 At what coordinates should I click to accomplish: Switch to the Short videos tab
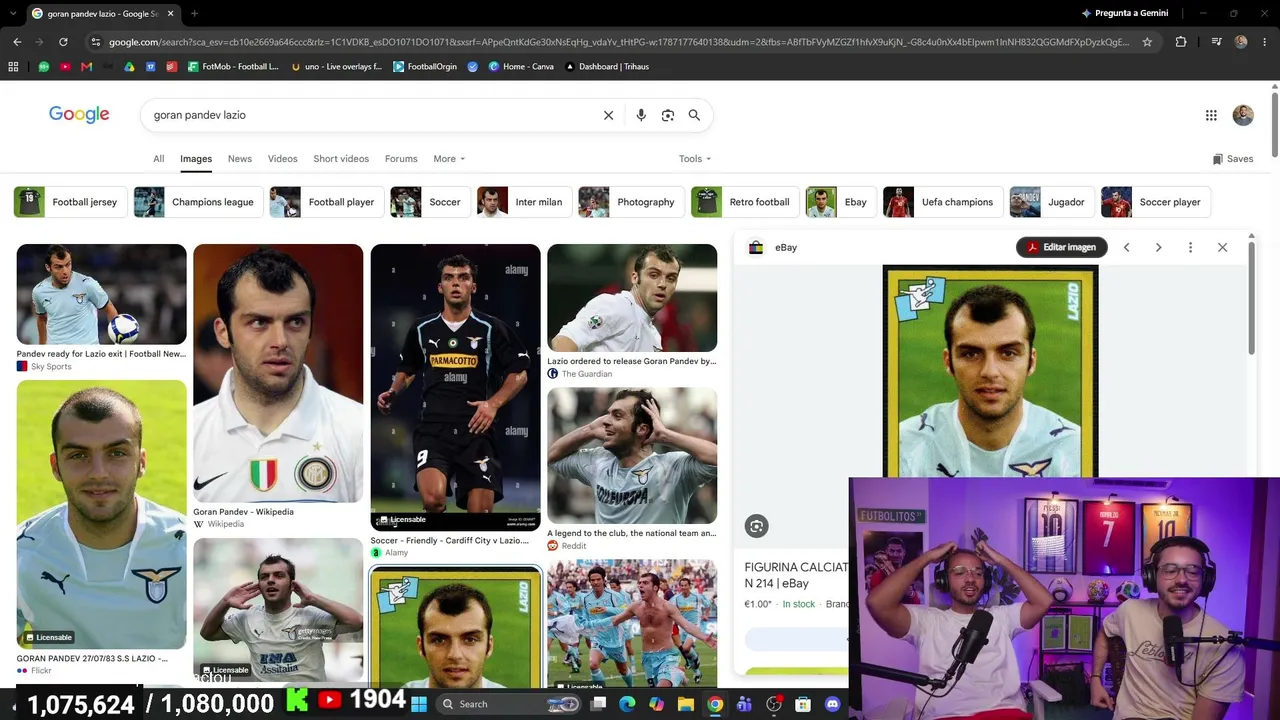tap(341, 159)
